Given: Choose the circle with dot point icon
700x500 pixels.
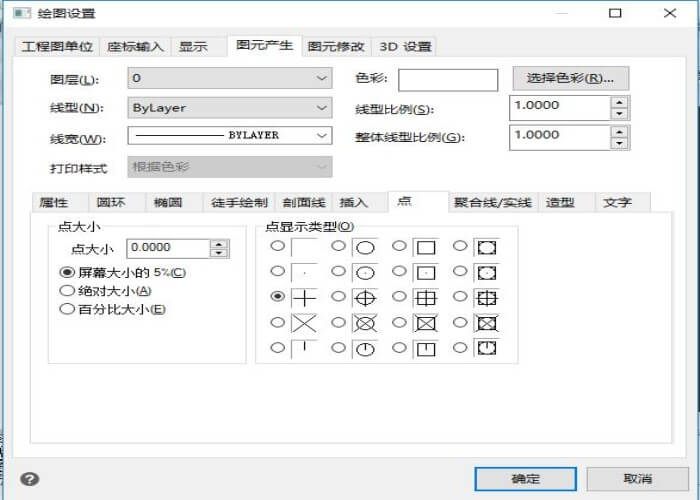Looking at the screenshot, I should click(x=365, y=272).
